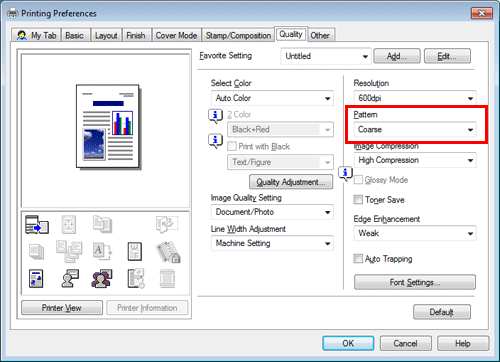
Task: Click the grayed zoom/fit page icon with four arrows
Action: pyautogui.click(x=69, y=224)
